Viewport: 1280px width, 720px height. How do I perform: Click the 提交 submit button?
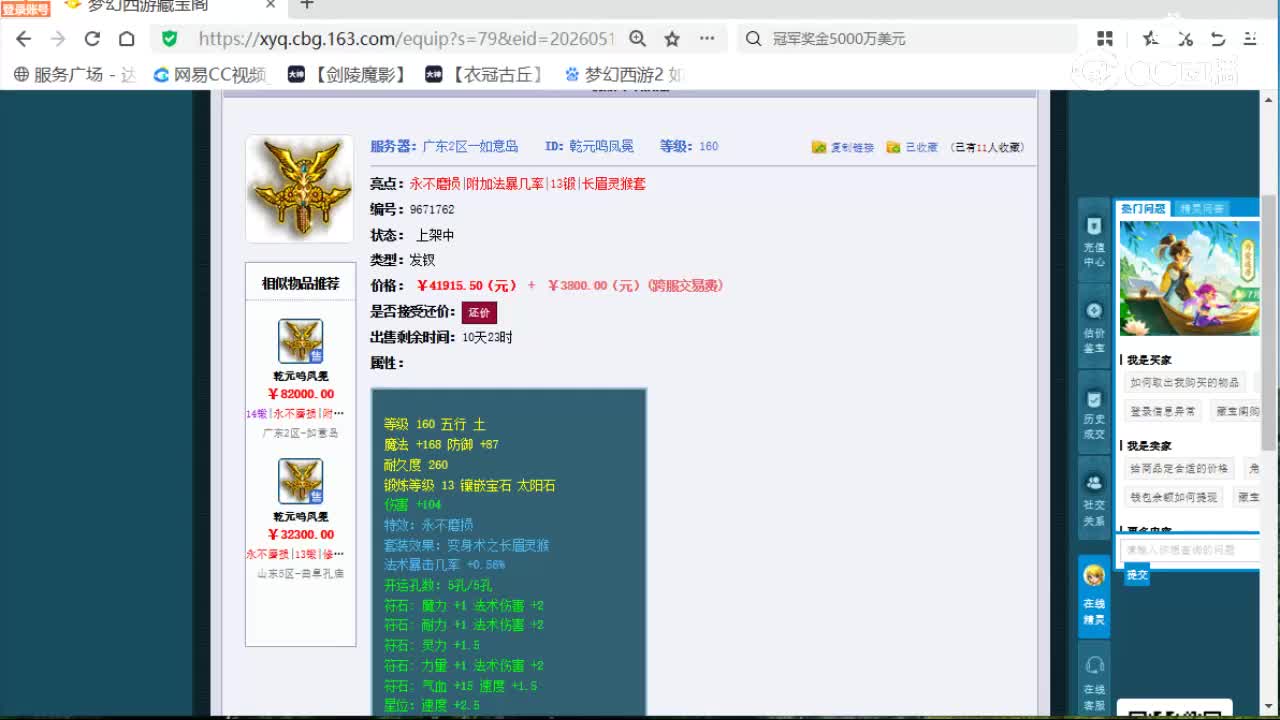(1137, 575)
